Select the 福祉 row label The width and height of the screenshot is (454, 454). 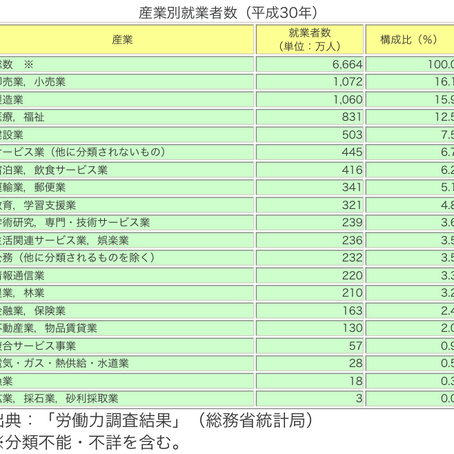tap(34, 117)
